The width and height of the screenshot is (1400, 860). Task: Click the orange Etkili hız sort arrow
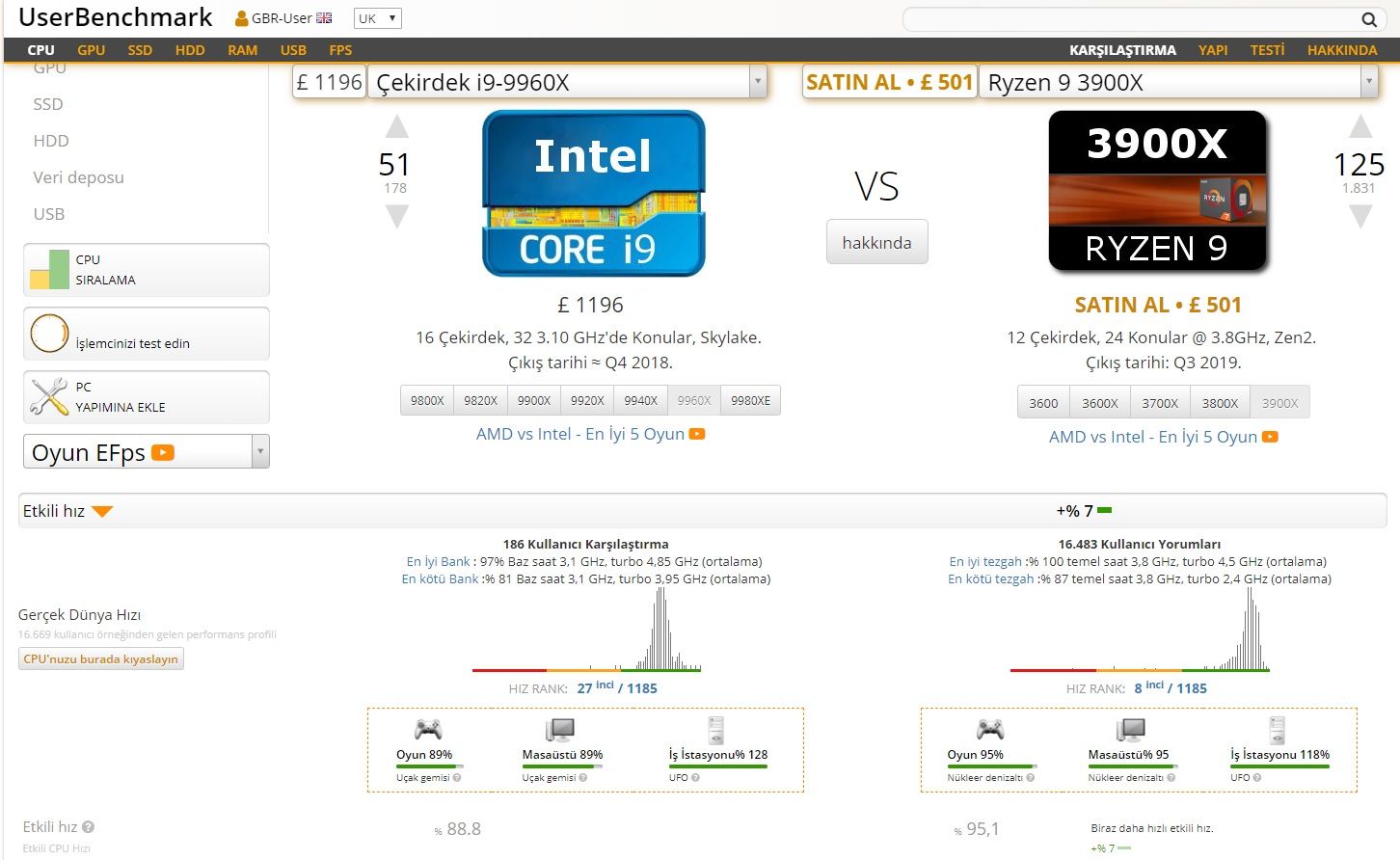click(x=102, y=512)
